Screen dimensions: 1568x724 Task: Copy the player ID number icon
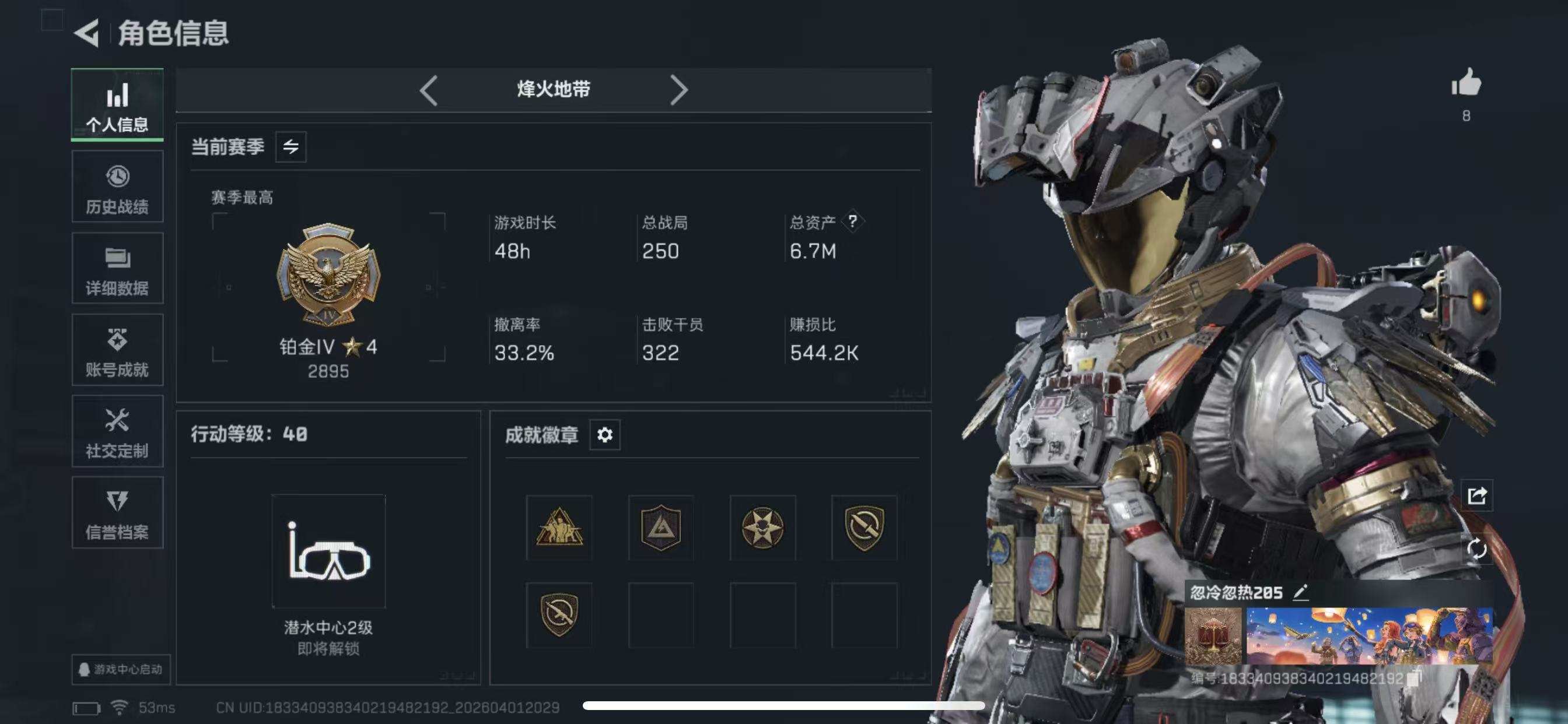(x=1415, y=678)
